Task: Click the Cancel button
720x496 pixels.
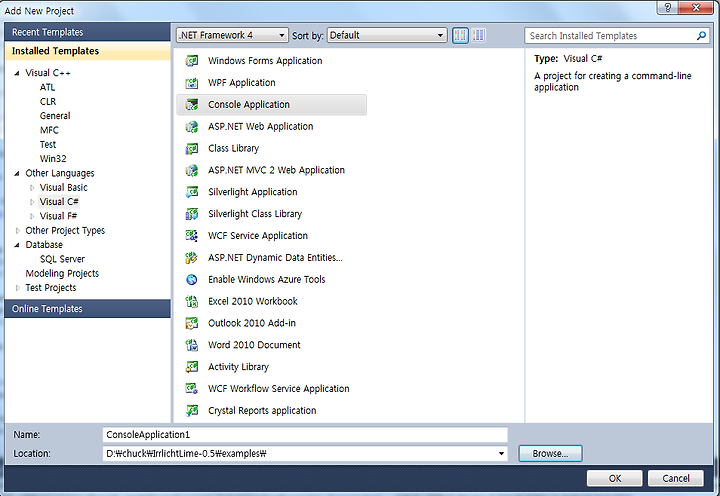Action: 675,478
